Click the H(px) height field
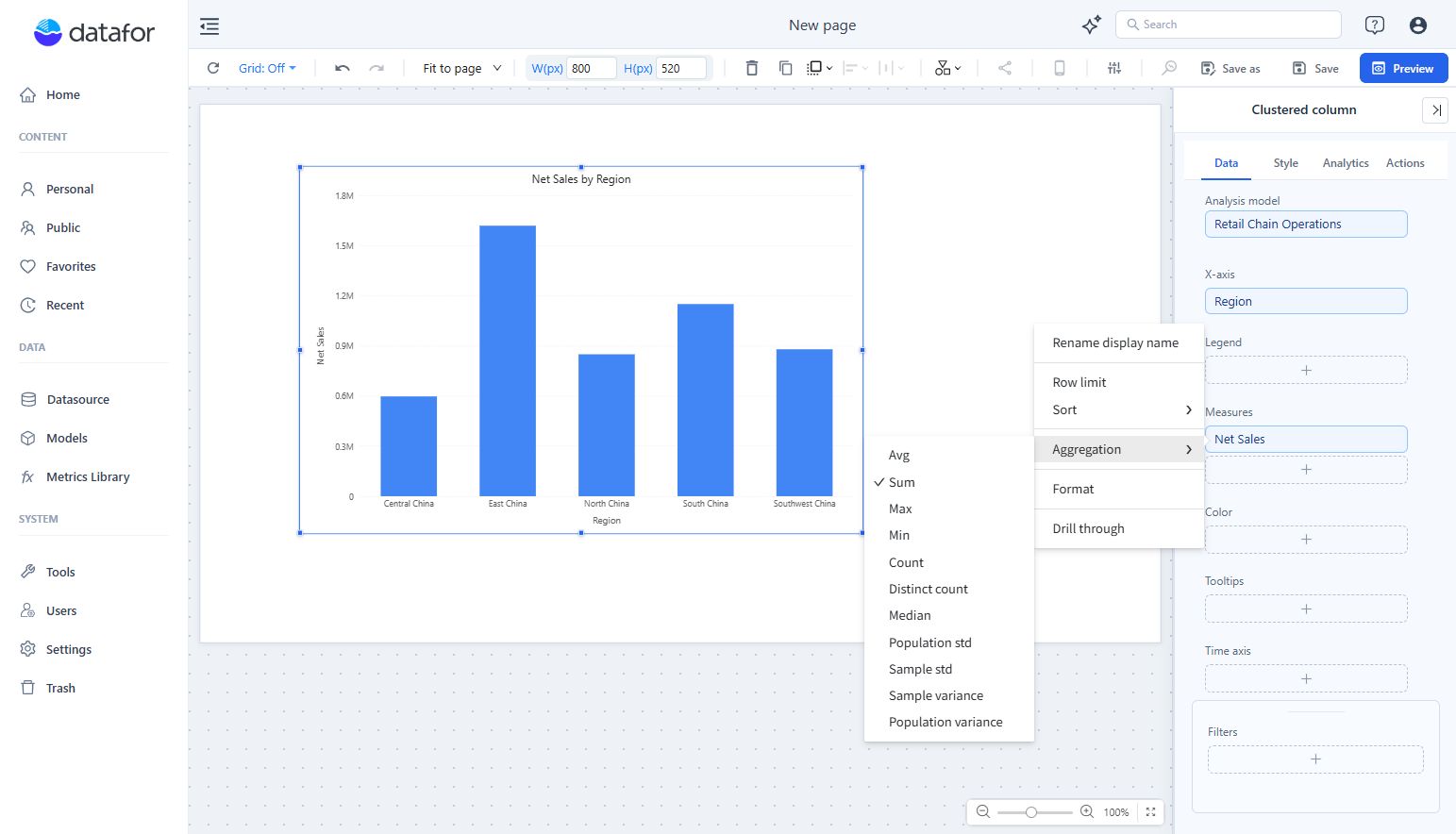 pos(680,68)
